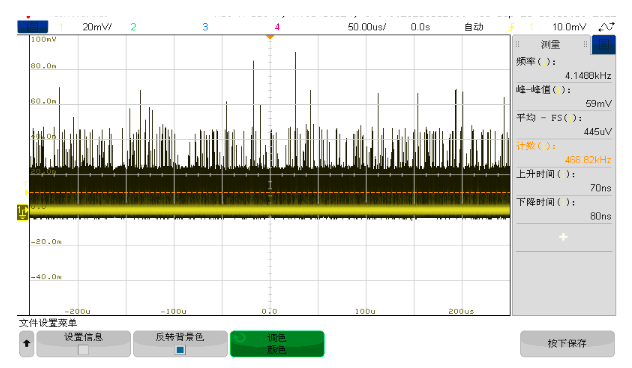Click the channel 1 ground marker on left edge
The image size is (632, 368).
[x=23, y=212]
